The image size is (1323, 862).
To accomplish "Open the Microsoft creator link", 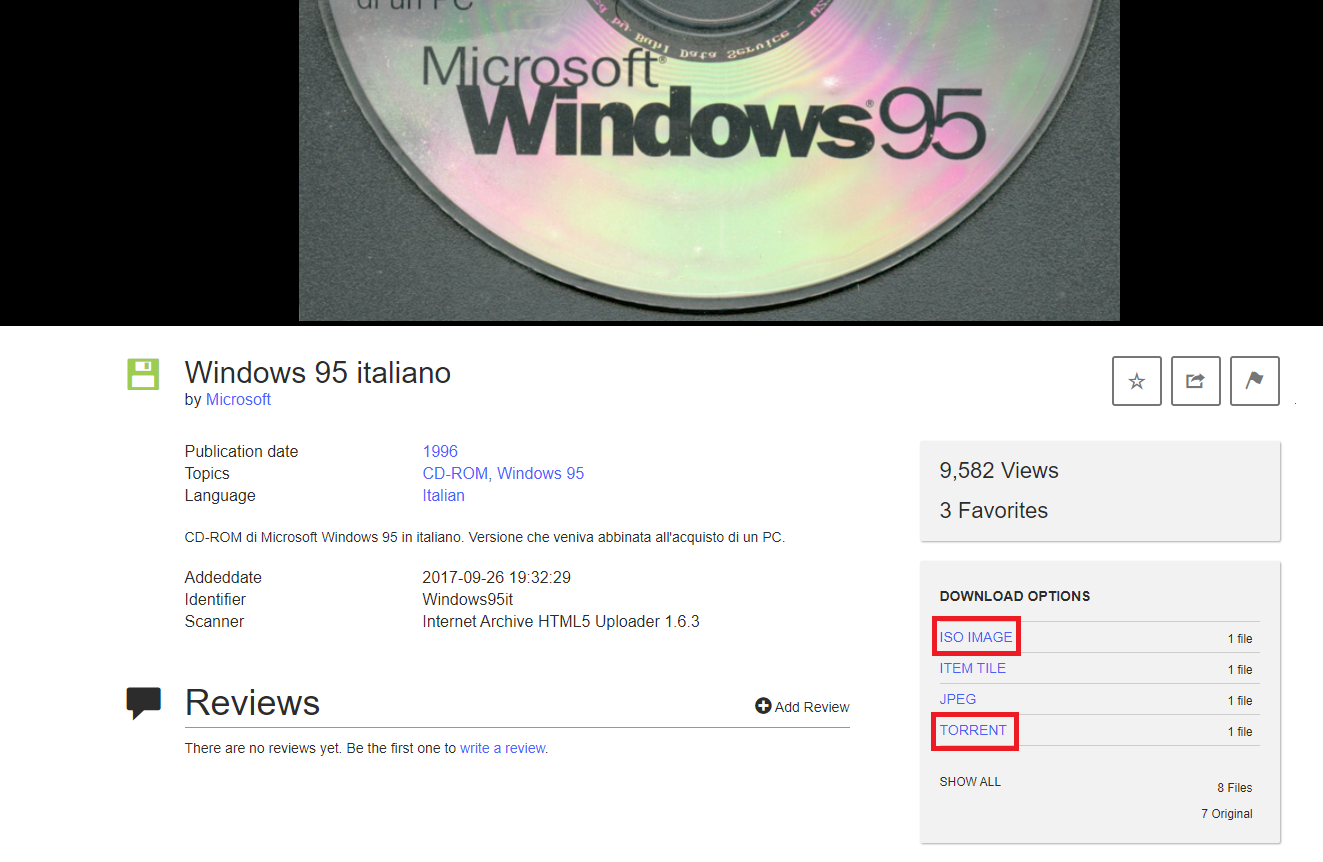I will [x=238, y=399].
